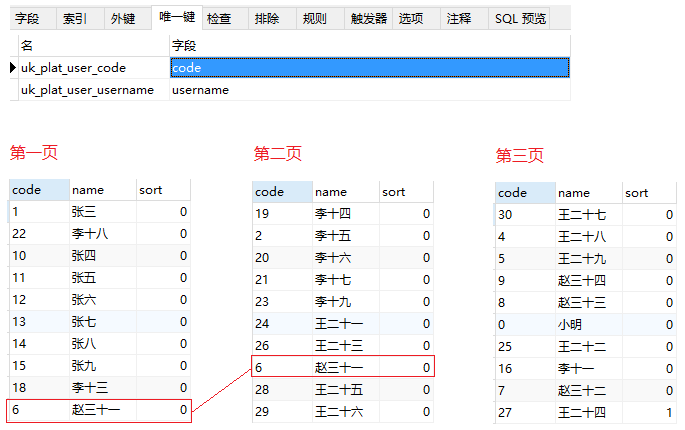
Task: Click the sort value 1 for 王二十四
Action: pyautogui.click(x=649, y=413)
